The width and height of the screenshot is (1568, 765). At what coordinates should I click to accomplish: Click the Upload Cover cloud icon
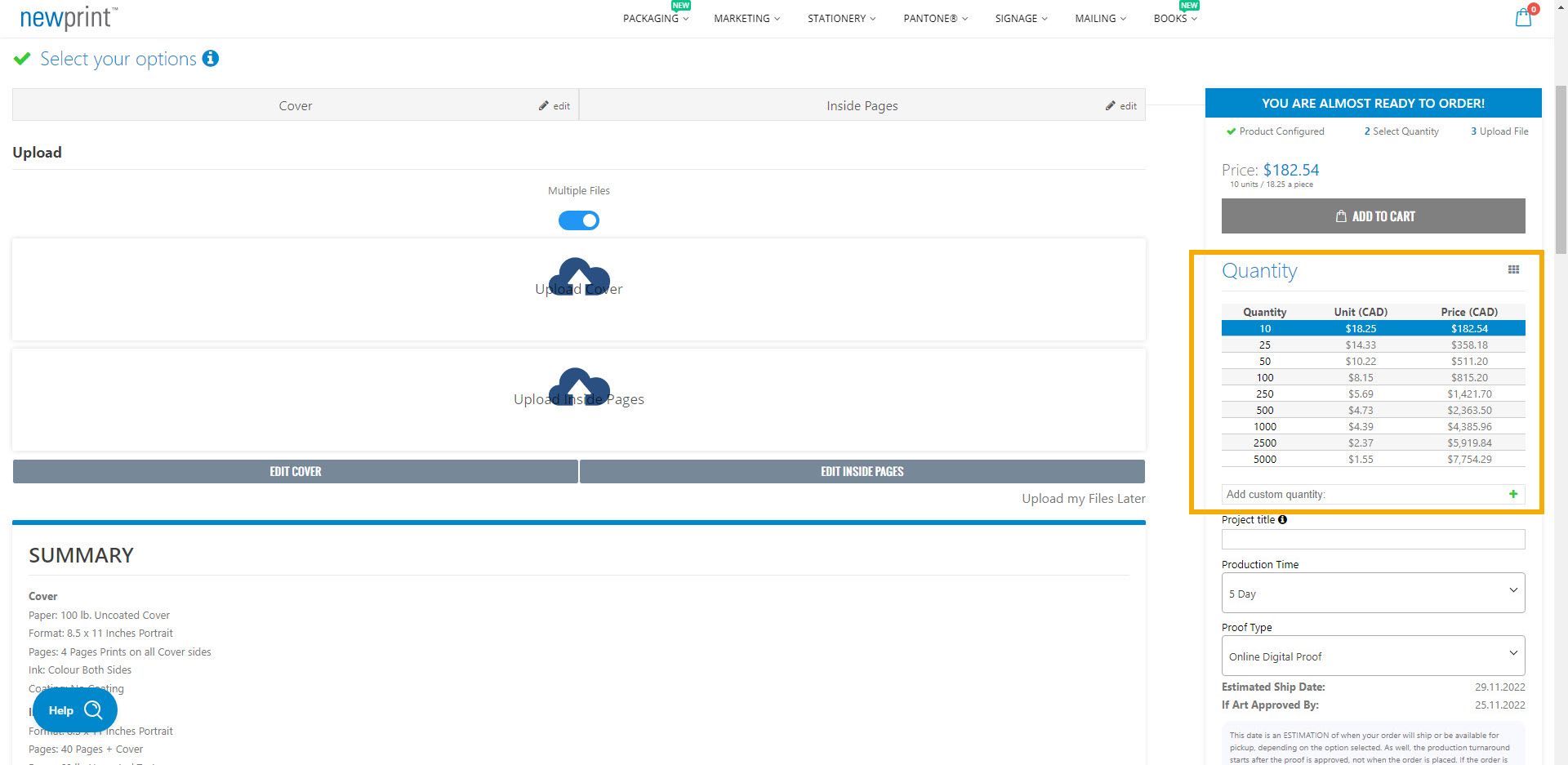(579, 277)
